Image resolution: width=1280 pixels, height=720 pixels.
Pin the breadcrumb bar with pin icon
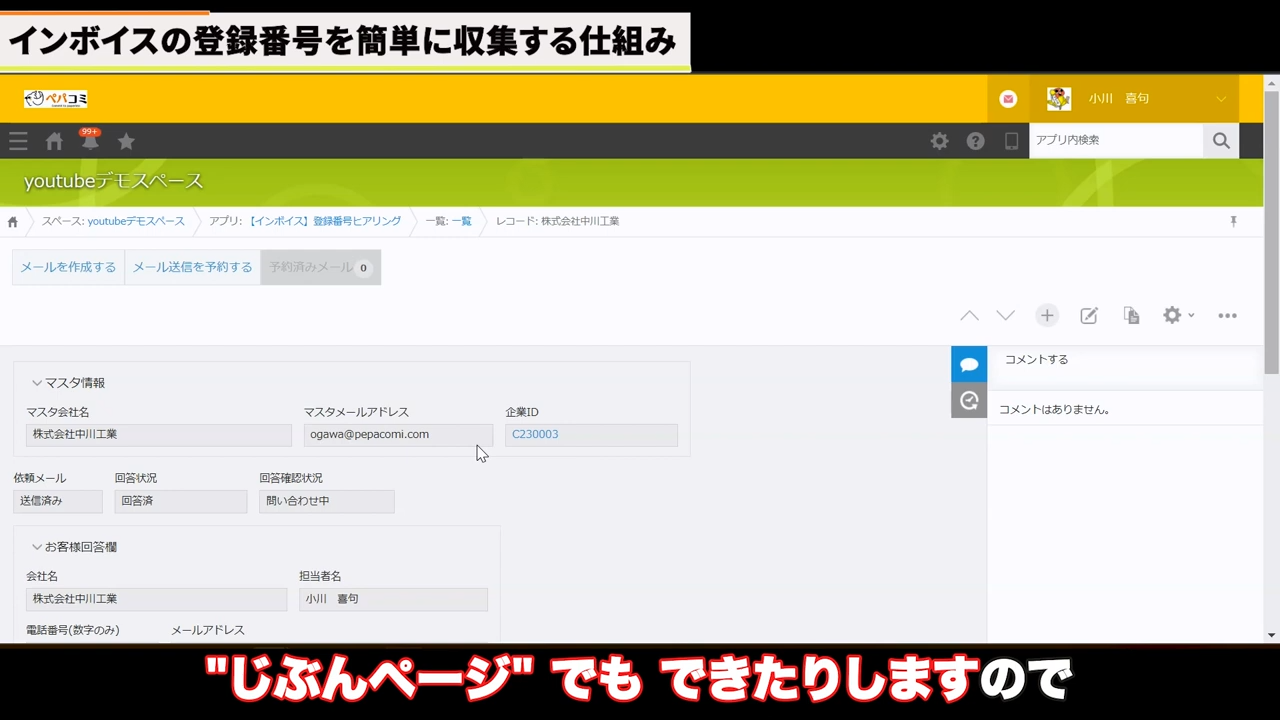click(x=1233, y=221)
